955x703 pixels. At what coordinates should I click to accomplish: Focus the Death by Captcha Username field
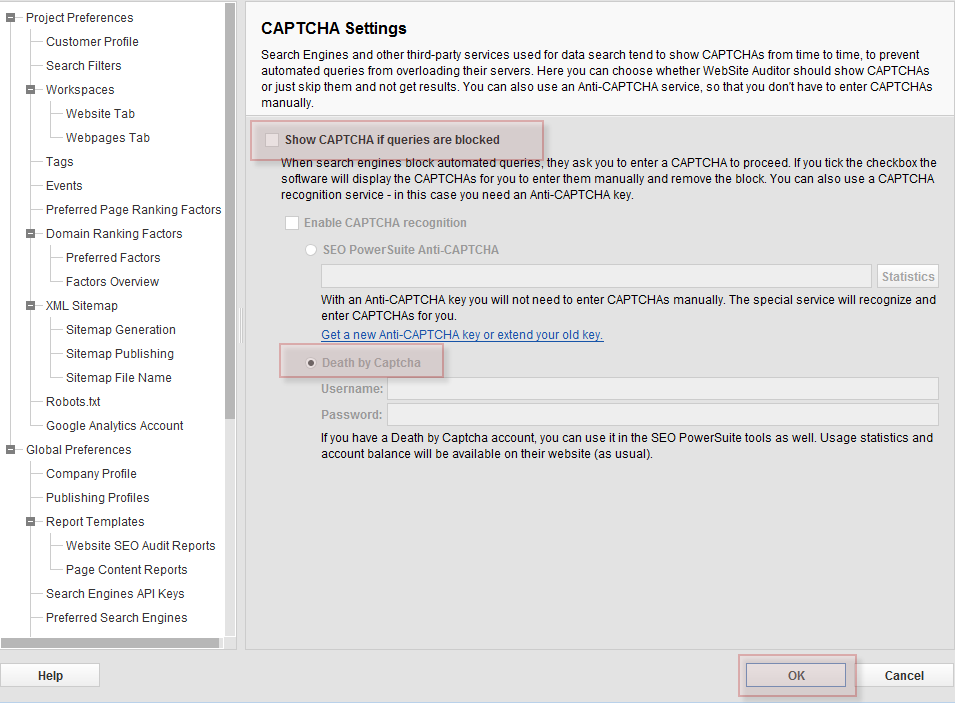coord(663,389)
